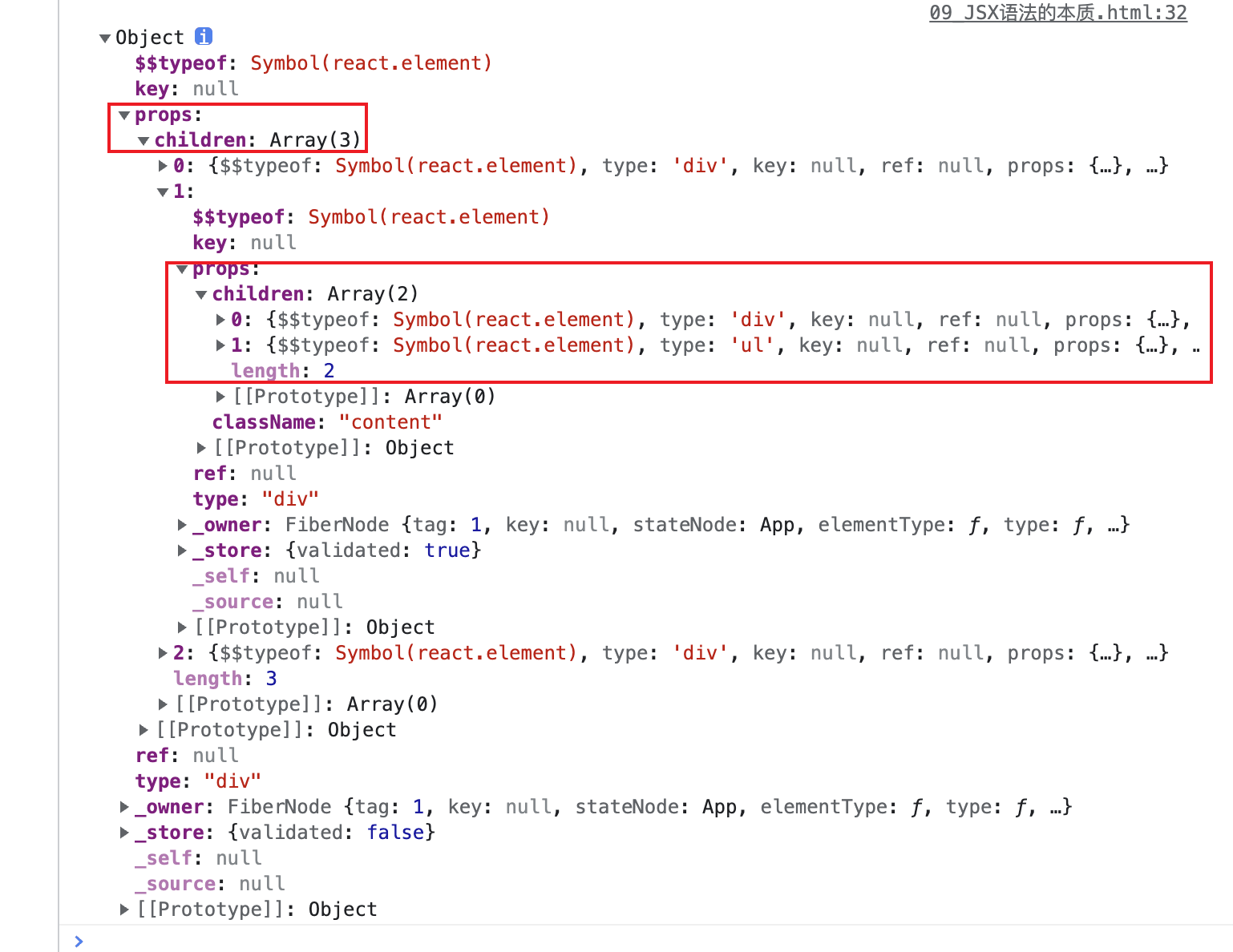Click the nested ref: null under item 1

pos(245,474)
